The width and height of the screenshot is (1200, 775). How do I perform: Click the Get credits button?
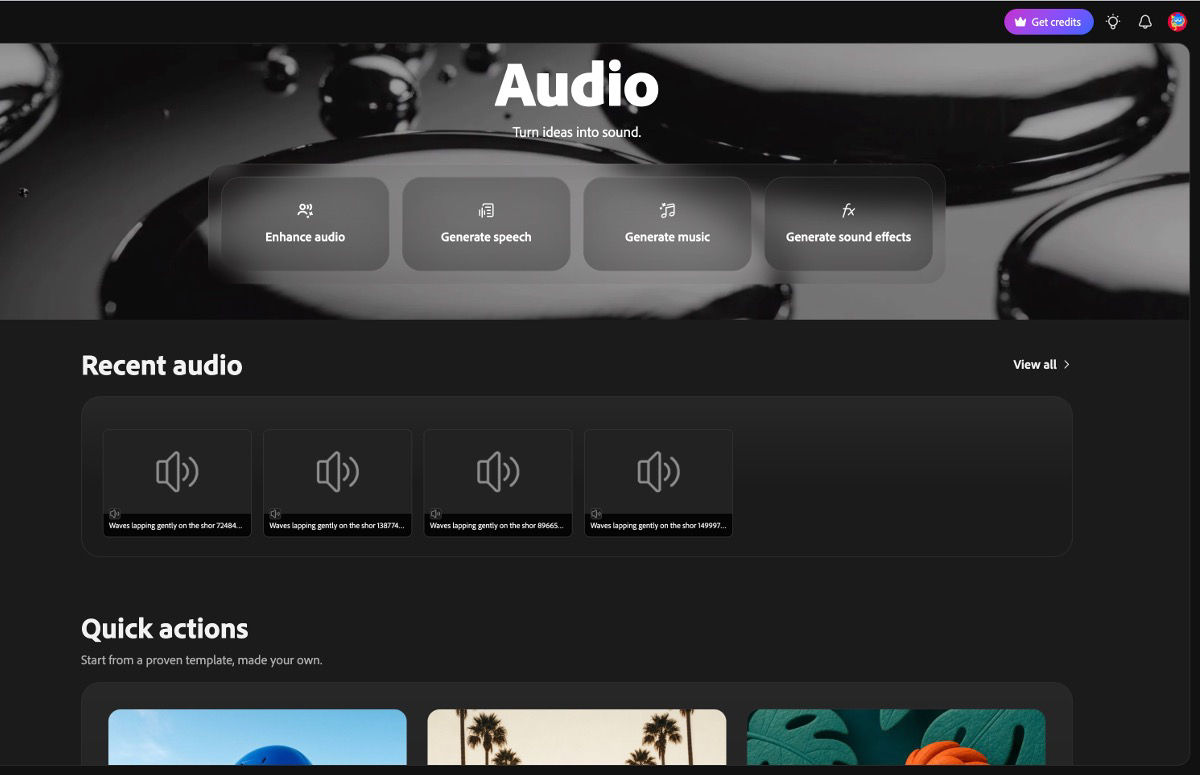(x=1048, y=22)
